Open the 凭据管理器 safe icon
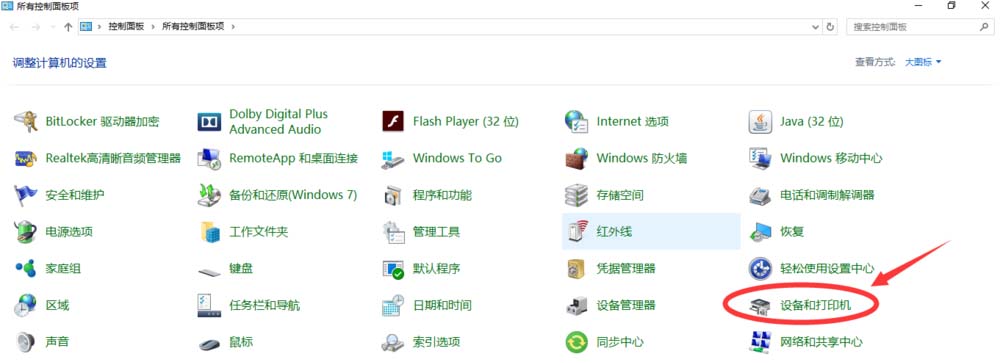 tap(577, 269)
